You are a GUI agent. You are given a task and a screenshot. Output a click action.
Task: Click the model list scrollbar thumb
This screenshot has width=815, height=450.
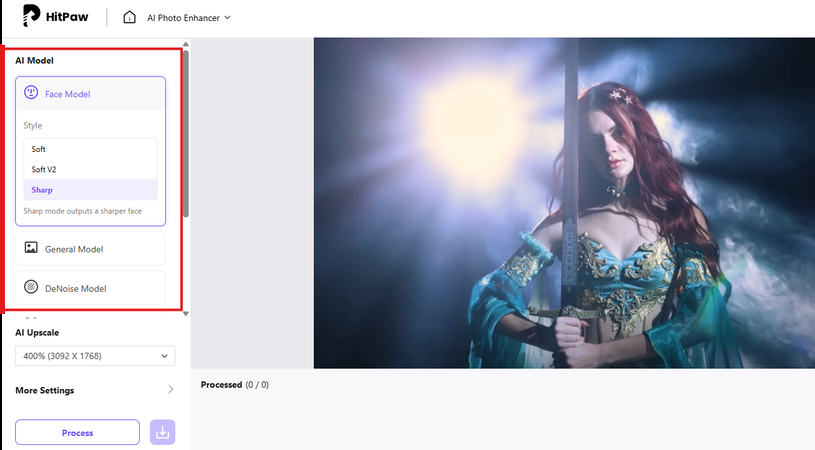coord(186,134)
